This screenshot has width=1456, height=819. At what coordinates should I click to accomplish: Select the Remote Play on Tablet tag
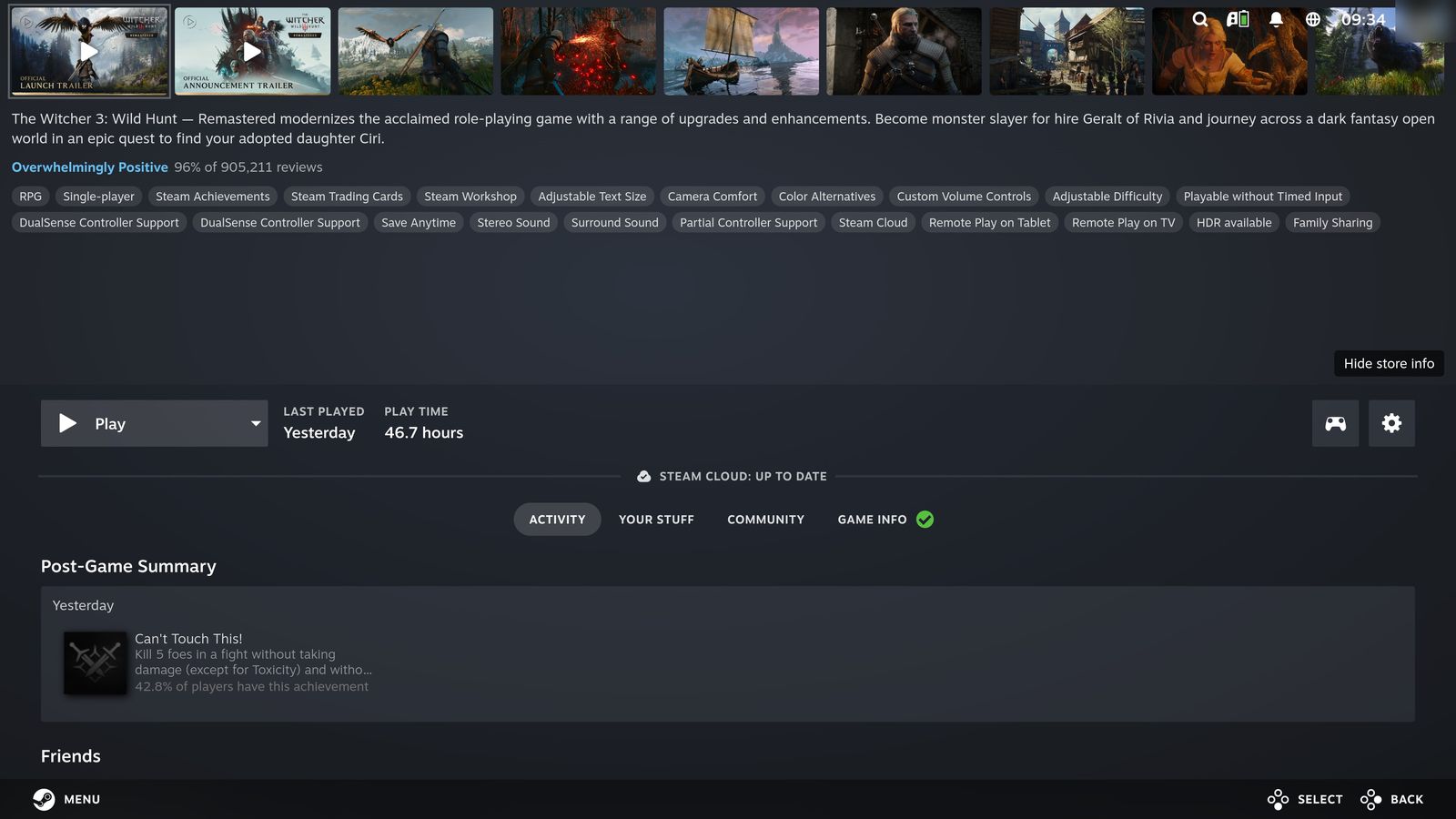click(x=989, y=223)
